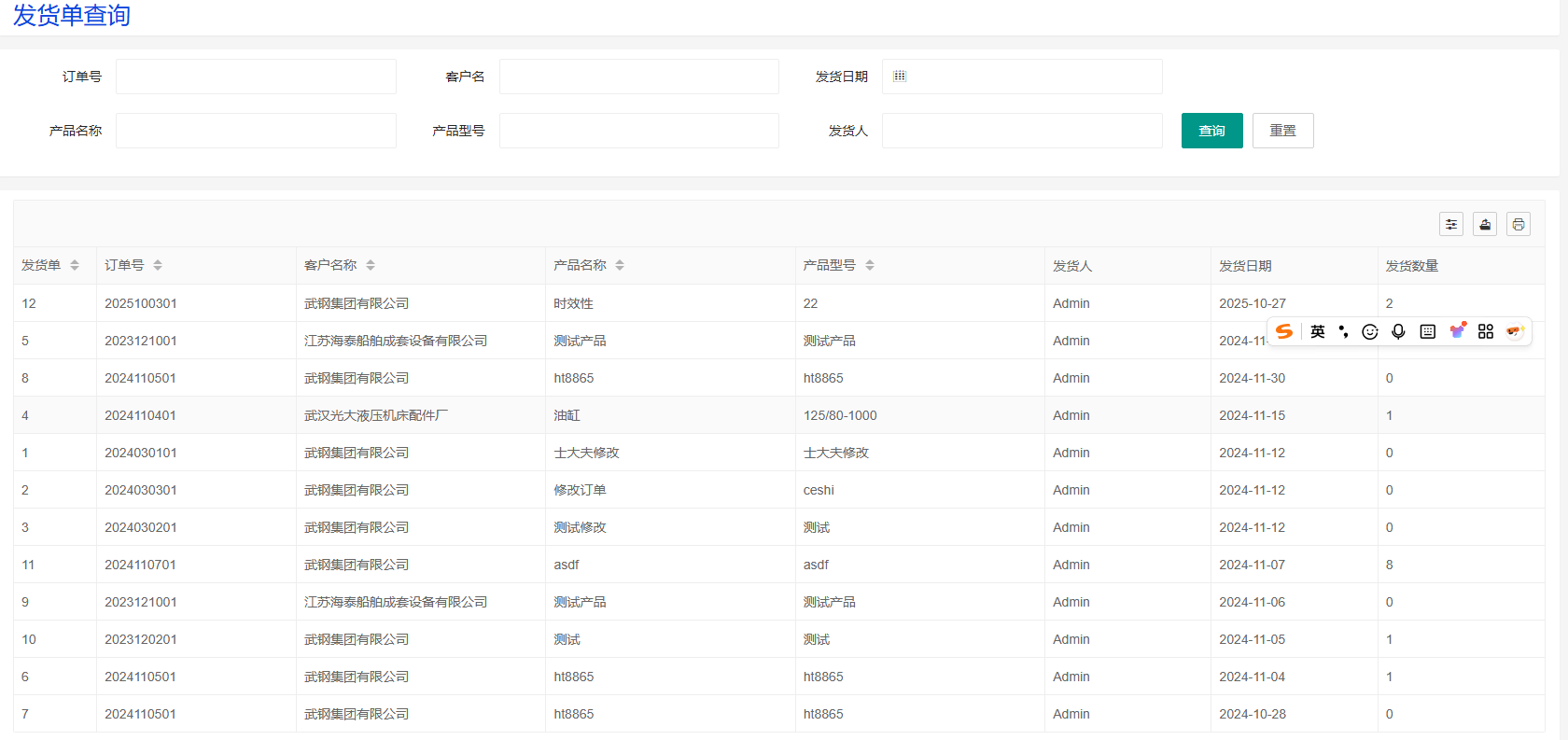Open the column filter settings icon
Image resolution: width=1568 pixels, height=740 pixels.
pyautogui.click(x=1451, y=224)
